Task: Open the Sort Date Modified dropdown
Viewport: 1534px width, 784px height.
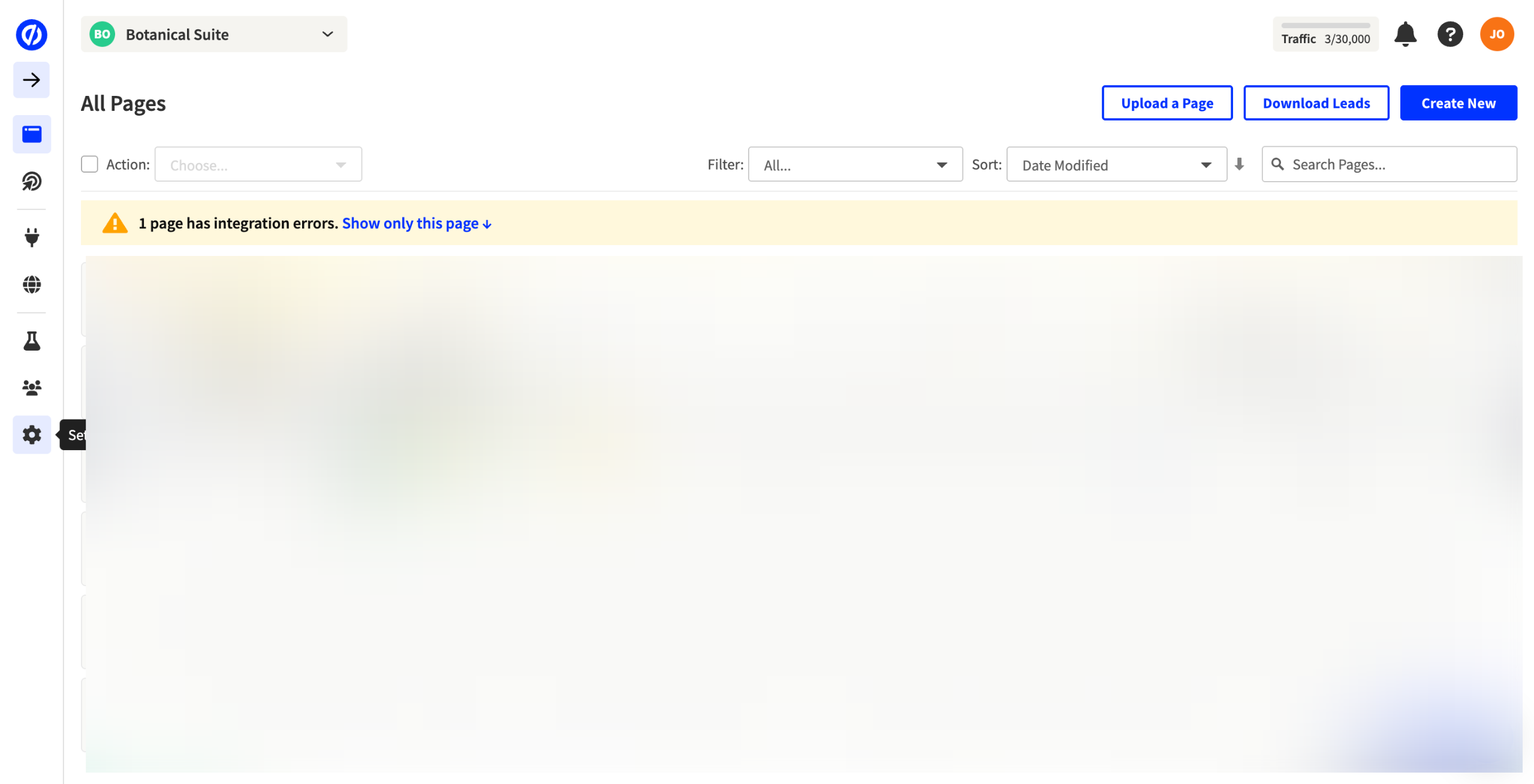Action: [x=1116, y=165]
